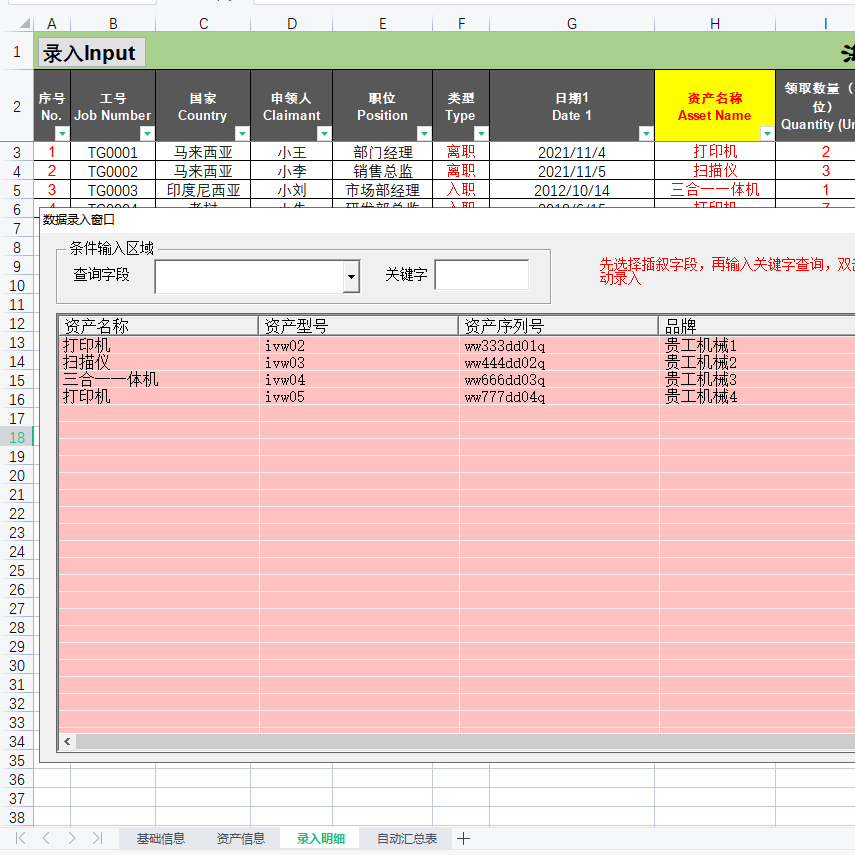This screenshot has width=855, height=855.
Task: Switch to the 资产信息 sheet tab
Action: (x=240, y=839)
